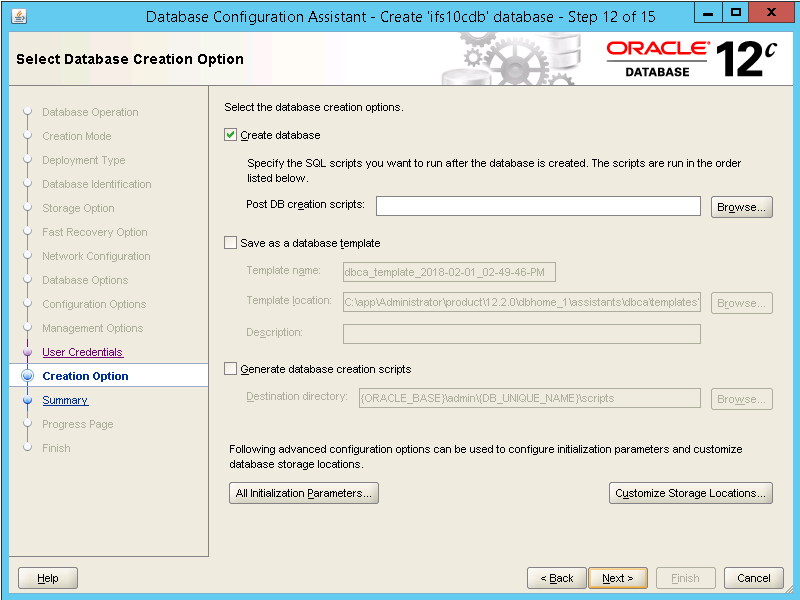Screen dimensions: 800x600
Task: Enable Save as a database template
Action: point(231,243)
